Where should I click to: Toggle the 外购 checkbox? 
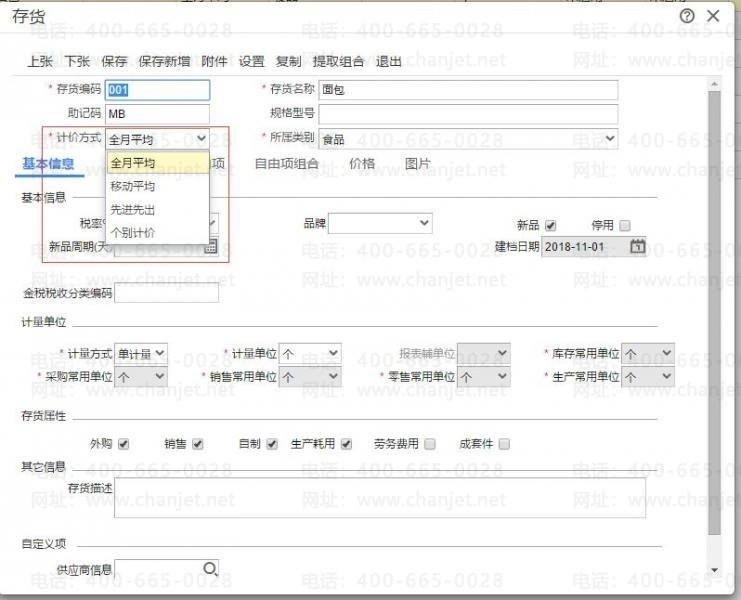click(x=123, y=444)
